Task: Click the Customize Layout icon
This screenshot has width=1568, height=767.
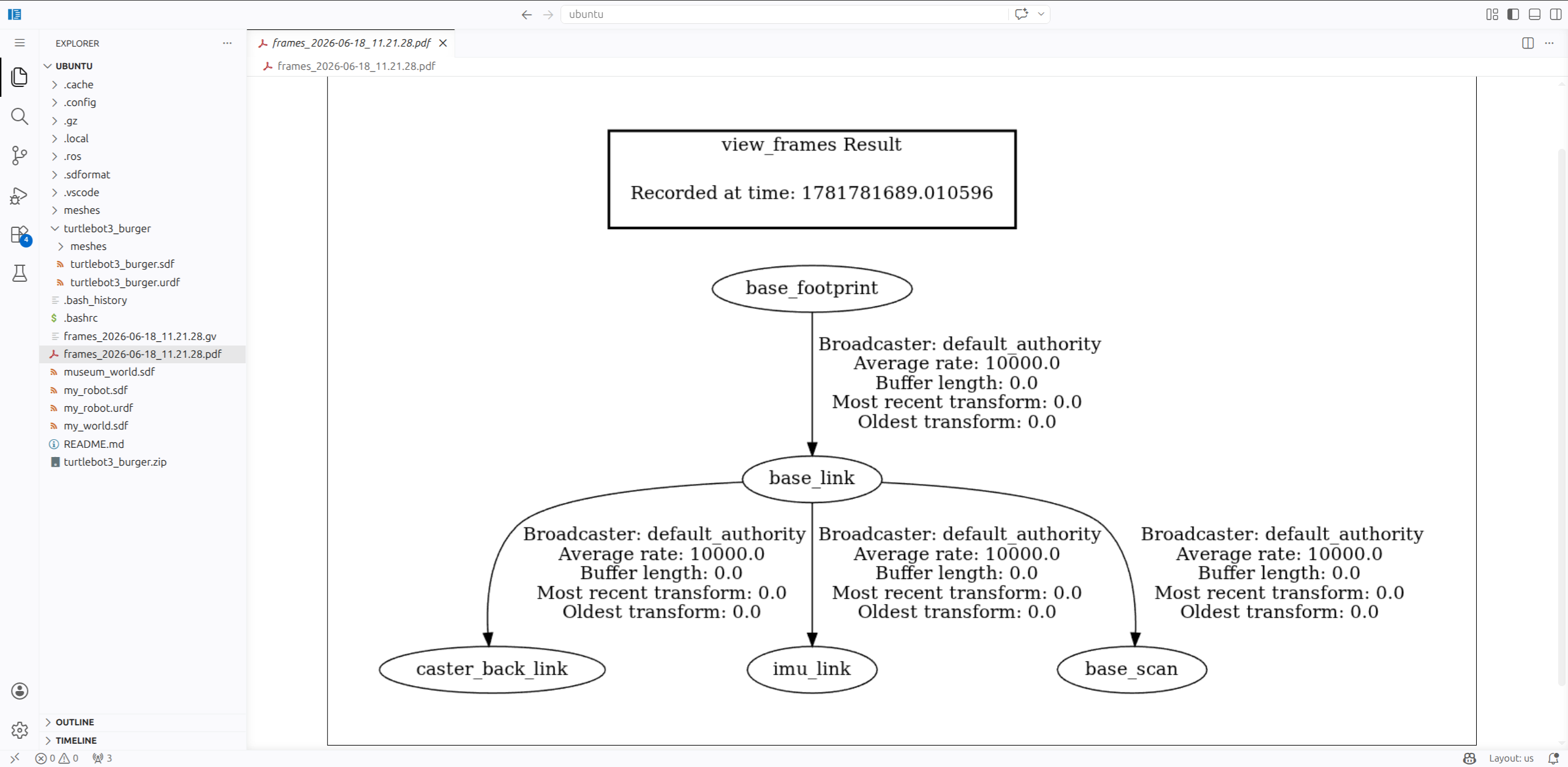Action: (x=1492, y=14)
